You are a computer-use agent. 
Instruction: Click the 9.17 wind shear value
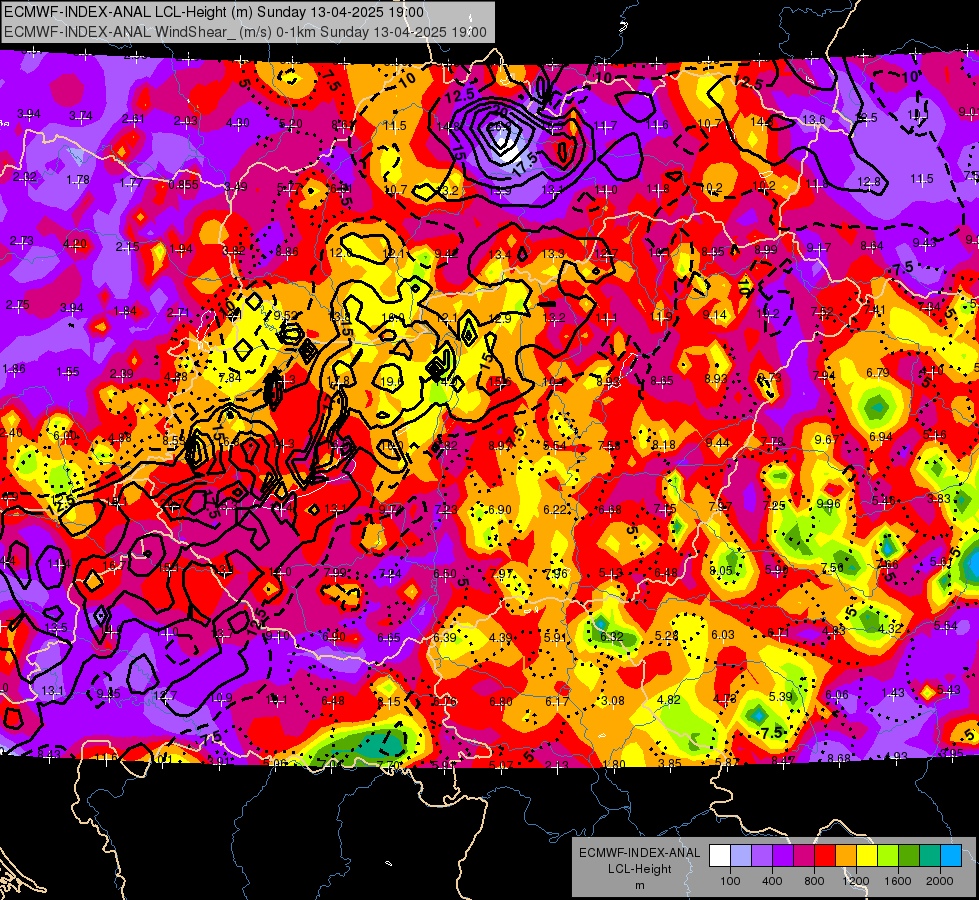pos(818,248)
